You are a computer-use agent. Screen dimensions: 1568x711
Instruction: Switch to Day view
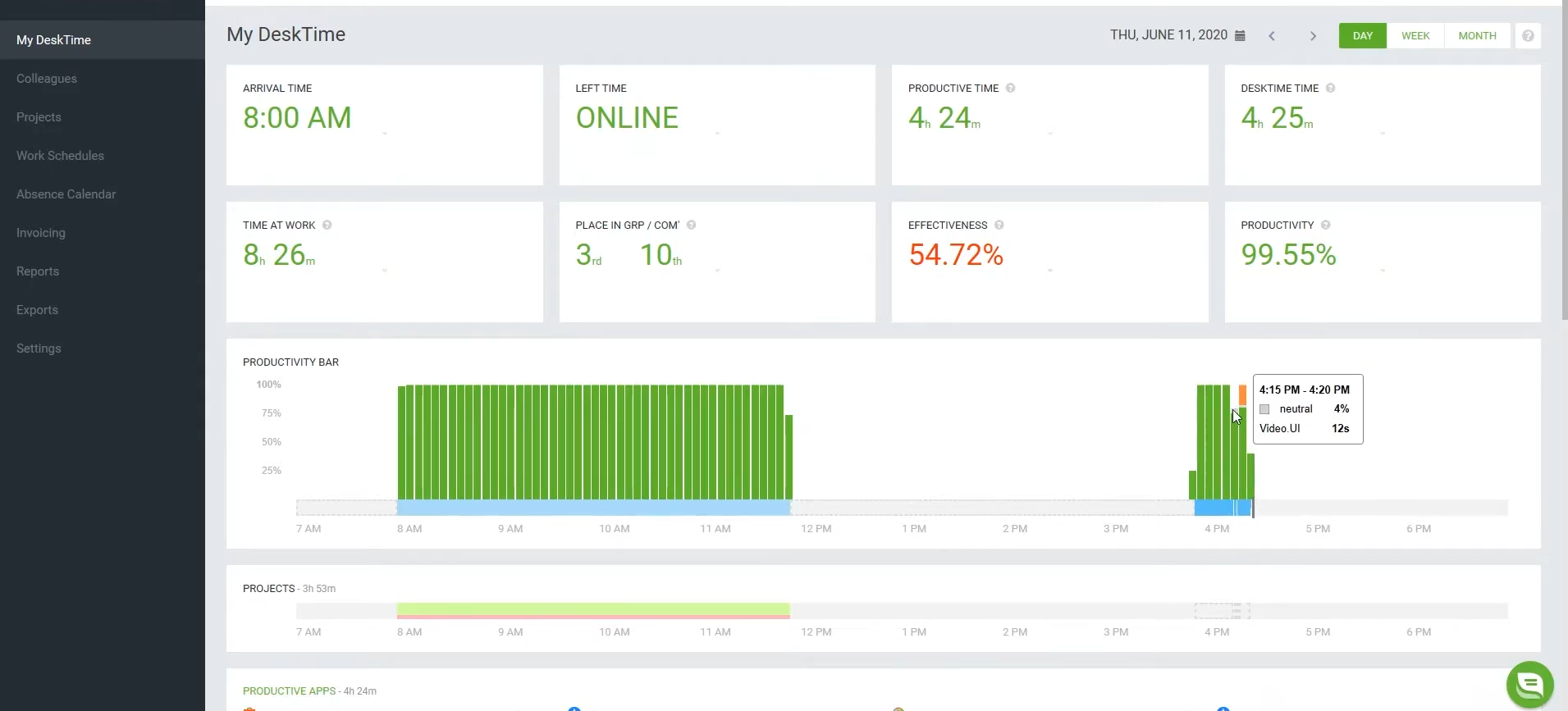click(1363, 36)
